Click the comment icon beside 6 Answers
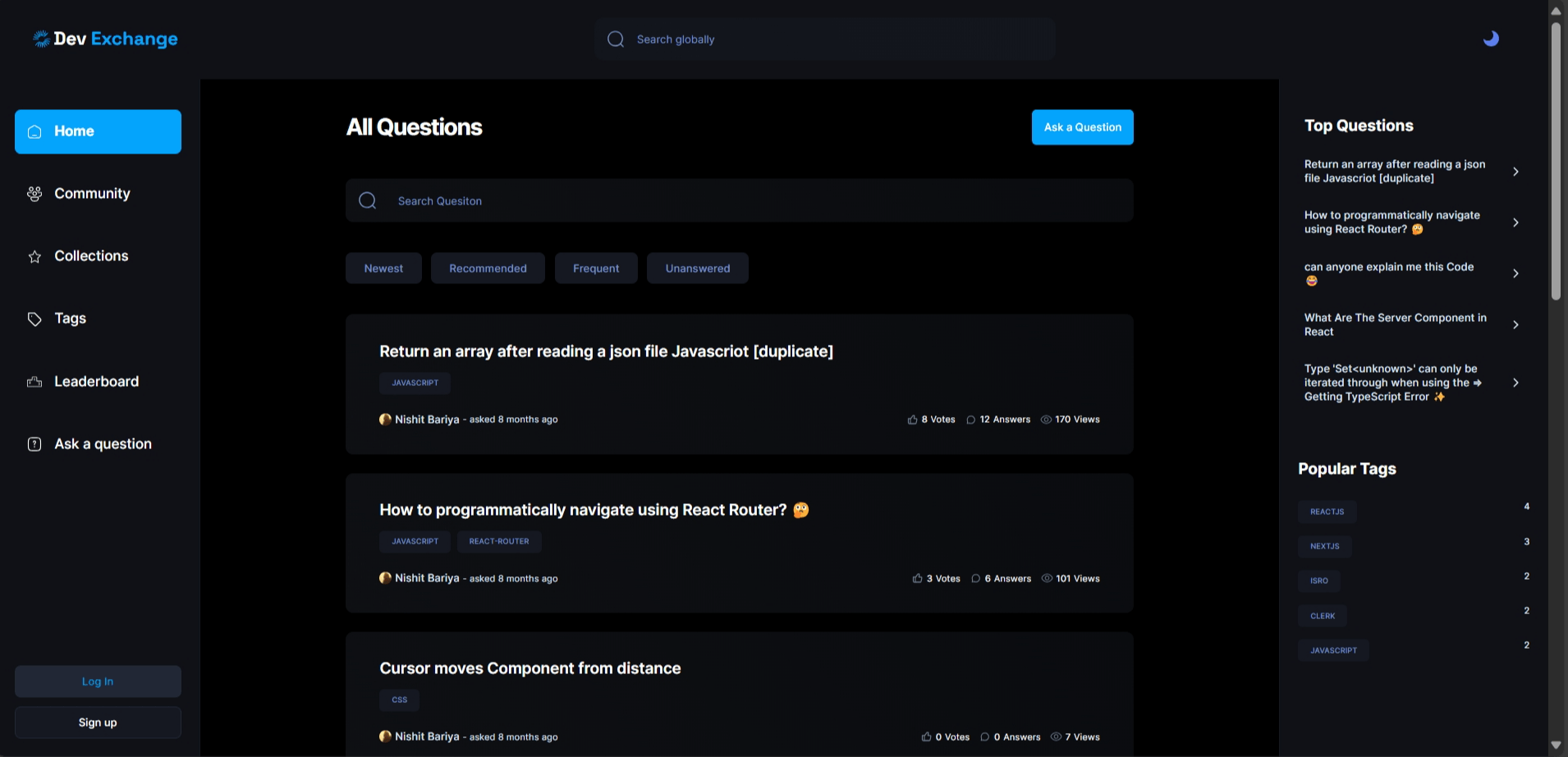This screenshot has height=757, width=1568. coord(975,579)
